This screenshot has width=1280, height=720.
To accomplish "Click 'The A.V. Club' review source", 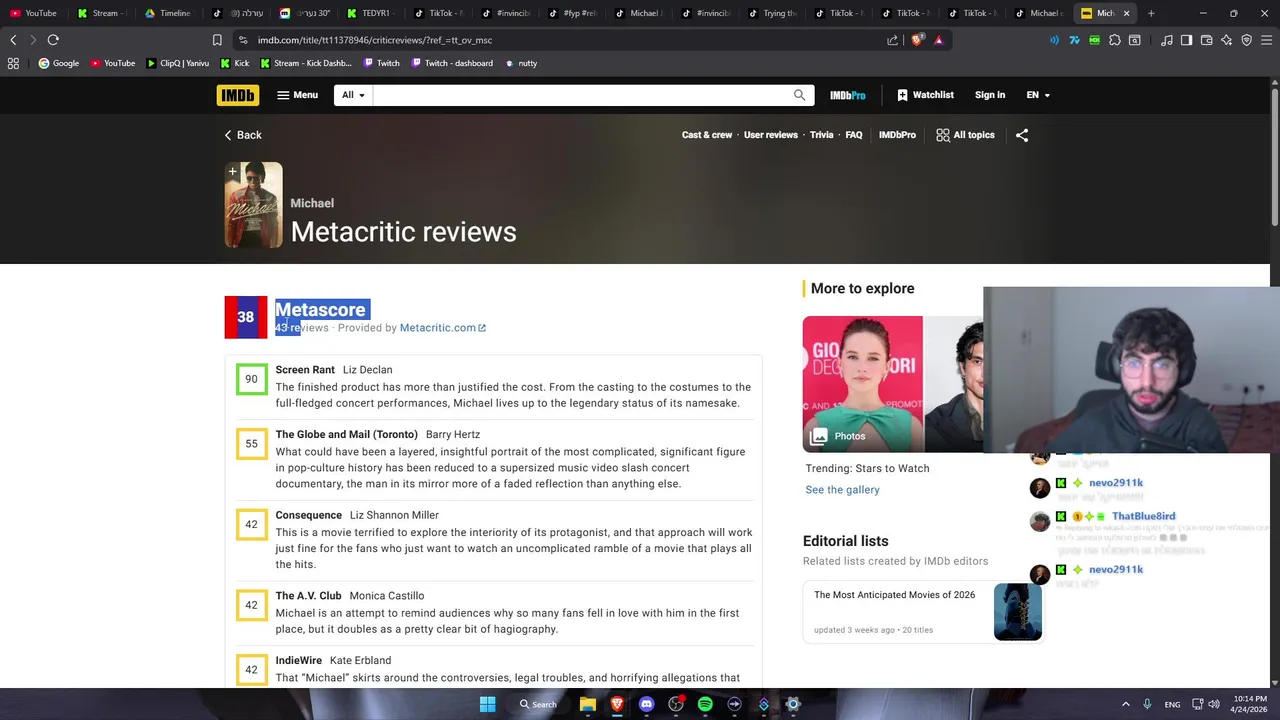I will pos(309,596).
